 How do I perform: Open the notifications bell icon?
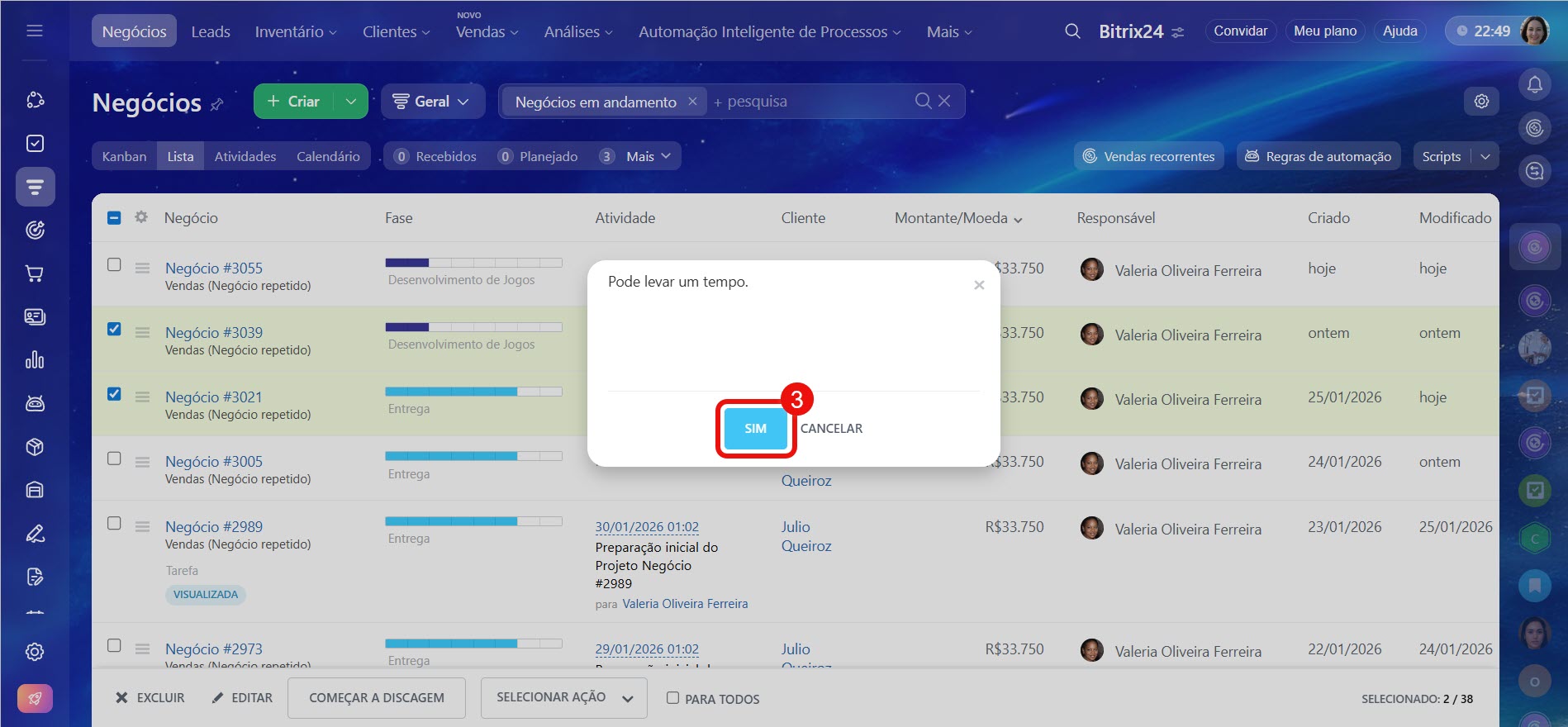1534,84
